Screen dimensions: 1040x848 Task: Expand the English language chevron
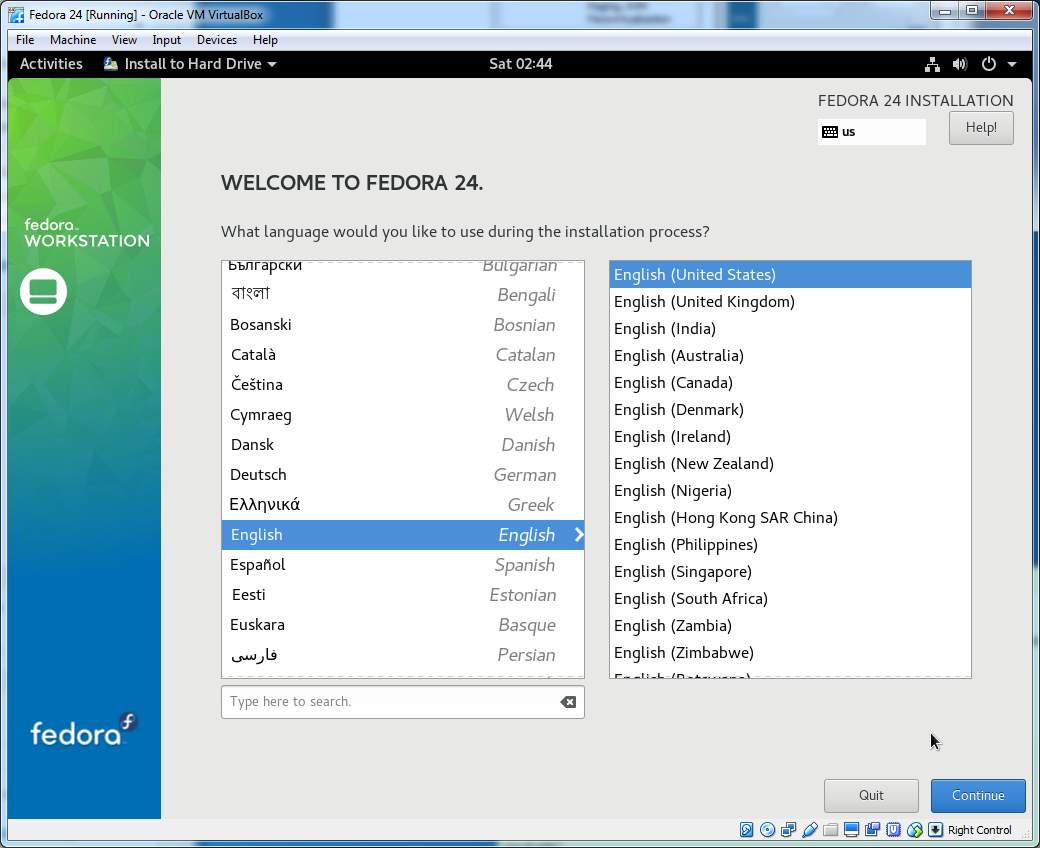pos(578,534)
